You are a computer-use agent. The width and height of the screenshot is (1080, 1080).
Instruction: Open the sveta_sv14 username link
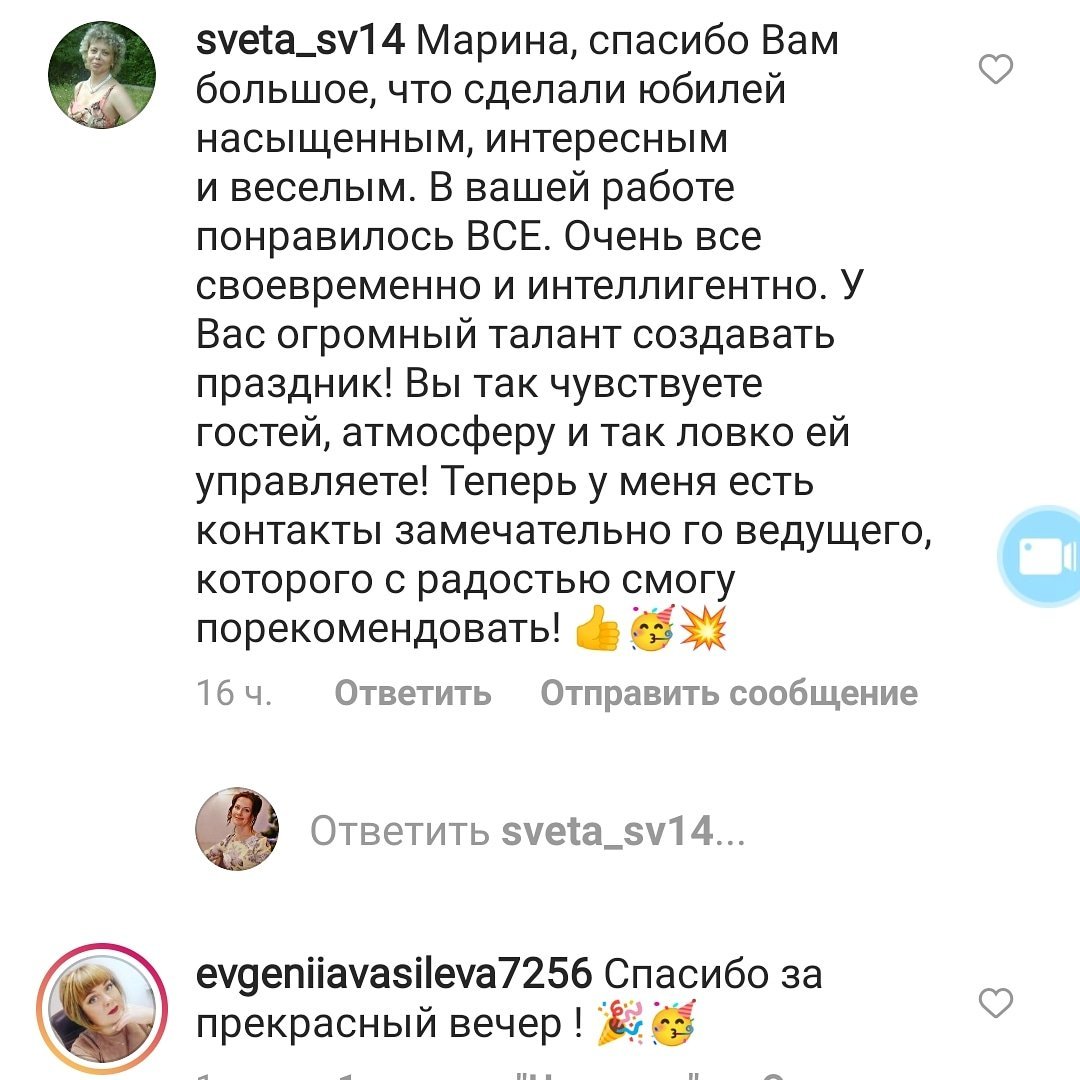pos(300,41)
